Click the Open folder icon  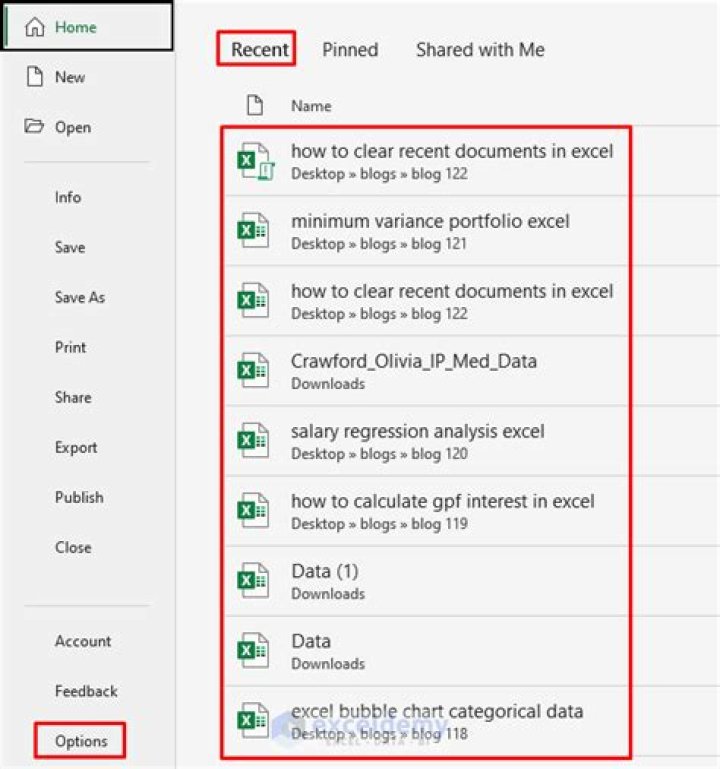tap(34, 127)
